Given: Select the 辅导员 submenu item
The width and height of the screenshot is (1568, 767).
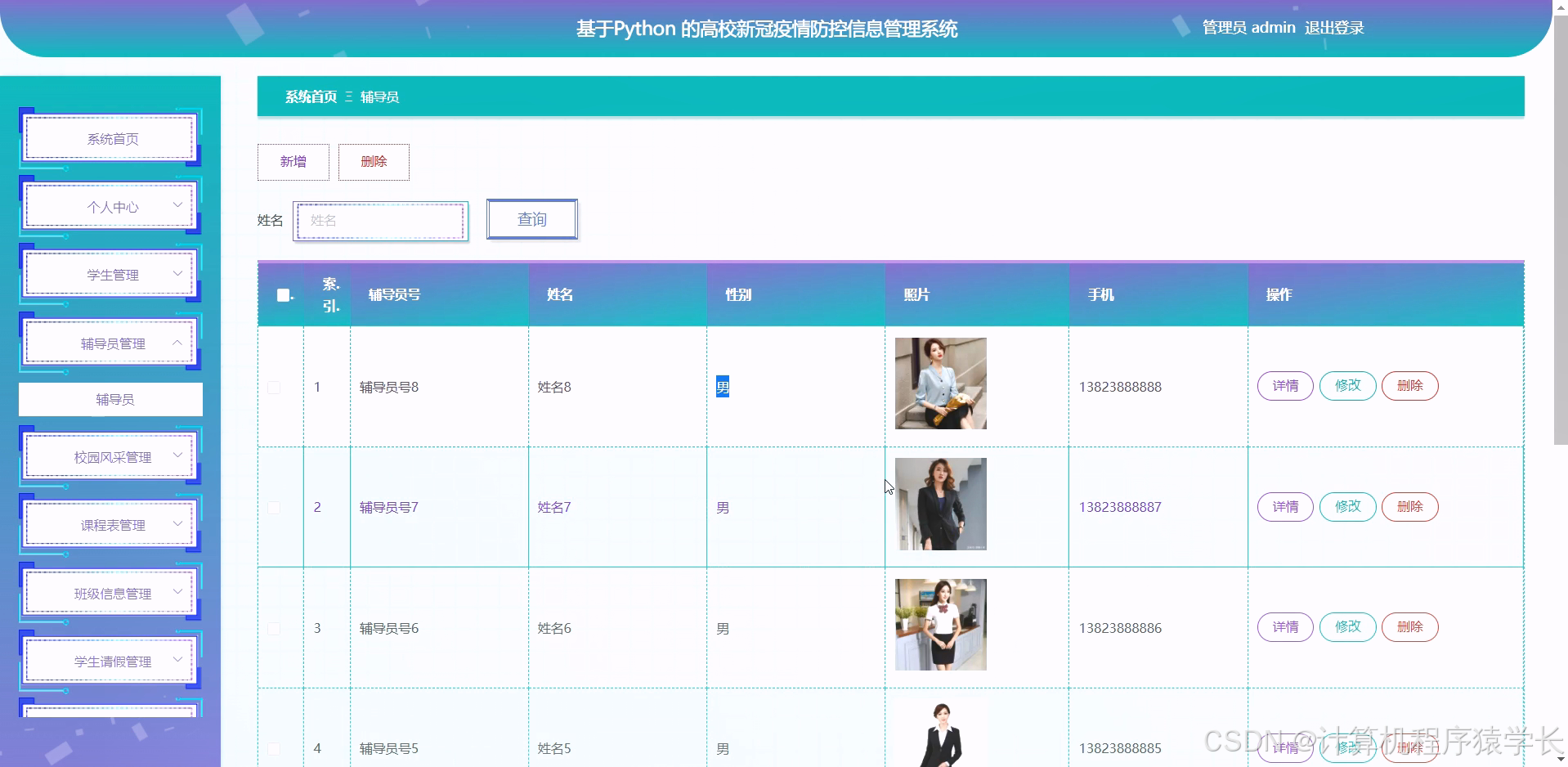Looking at the screenshot, I should click(x=110, y=399).
